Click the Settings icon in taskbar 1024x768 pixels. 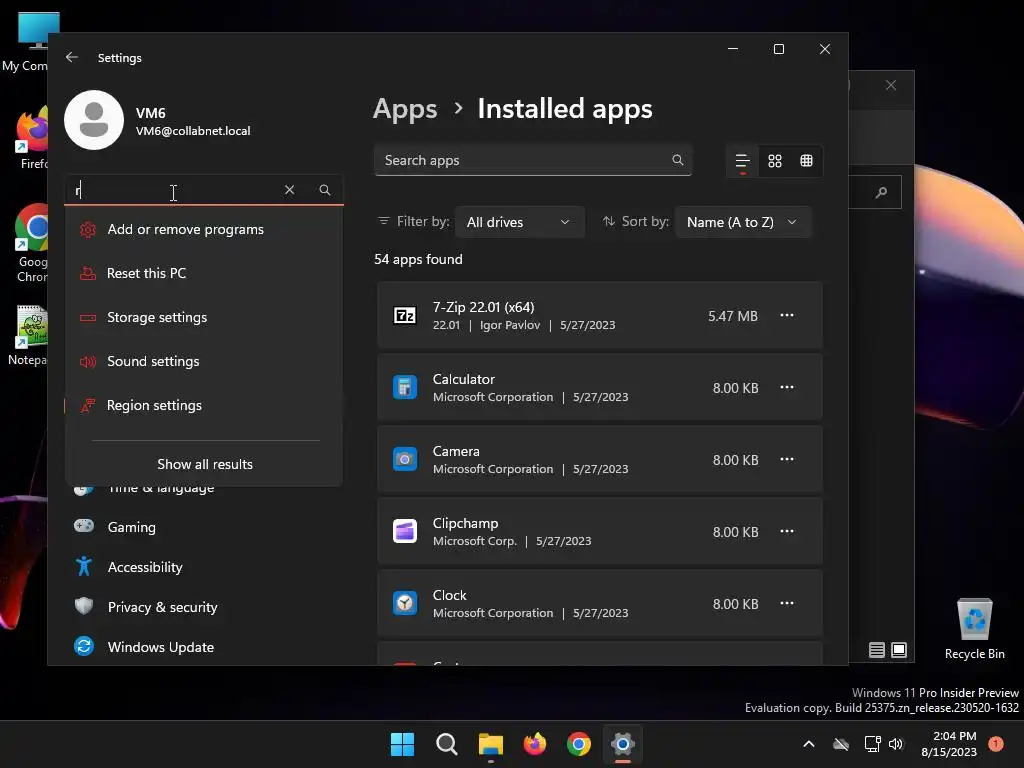(623, 744)
